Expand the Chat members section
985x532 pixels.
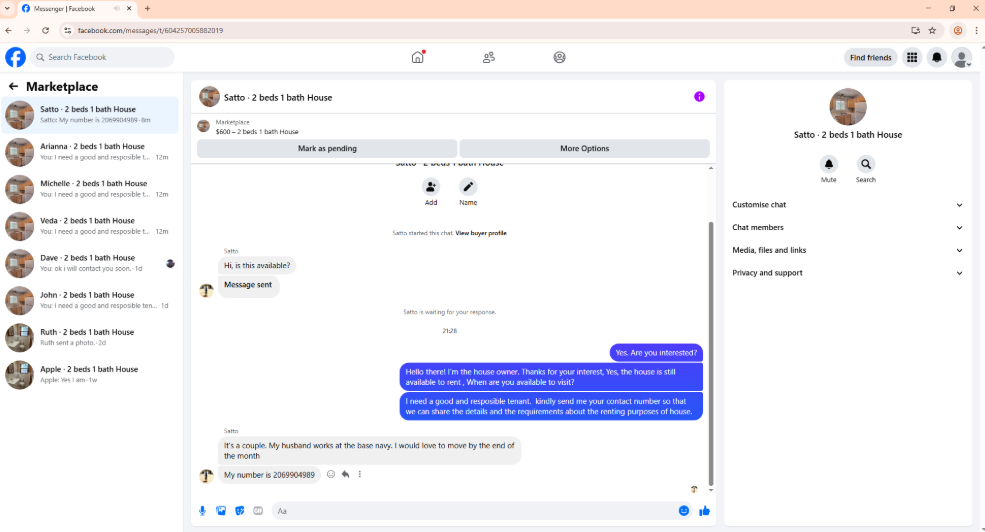click(847, 227)
